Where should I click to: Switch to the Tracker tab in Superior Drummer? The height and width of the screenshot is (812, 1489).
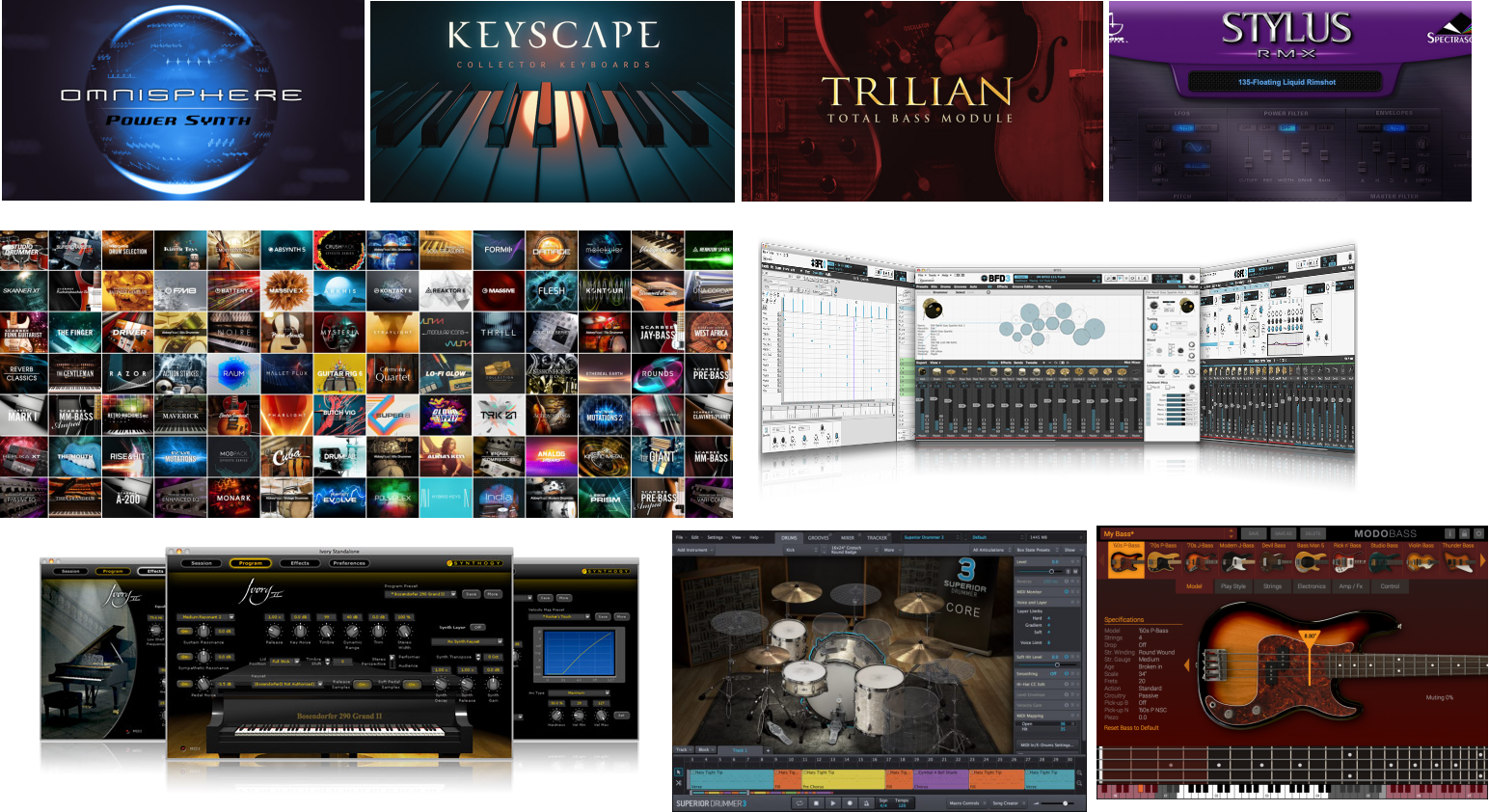click(878, 538)
